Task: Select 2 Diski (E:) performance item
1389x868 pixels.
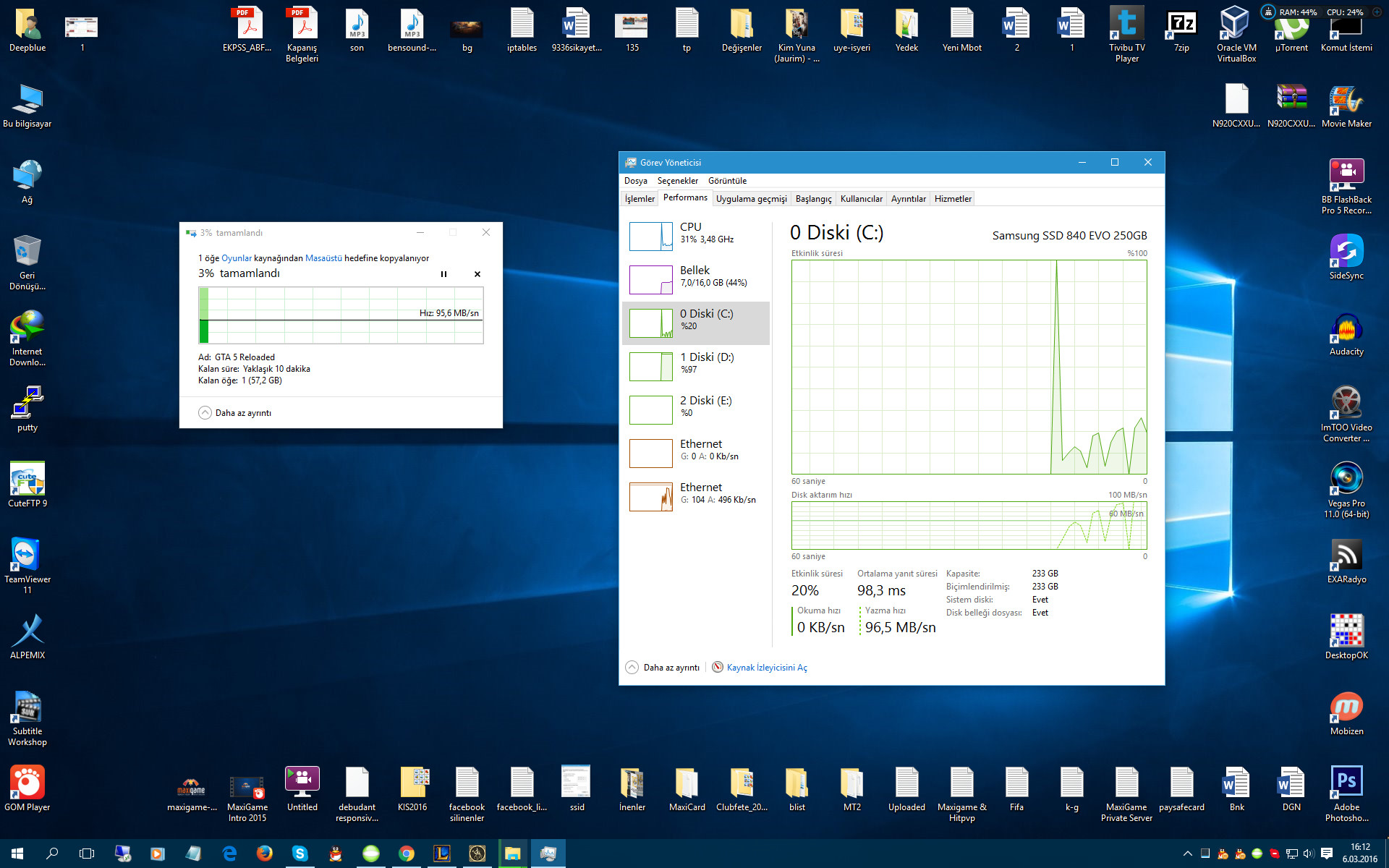Action: point(696,409)
